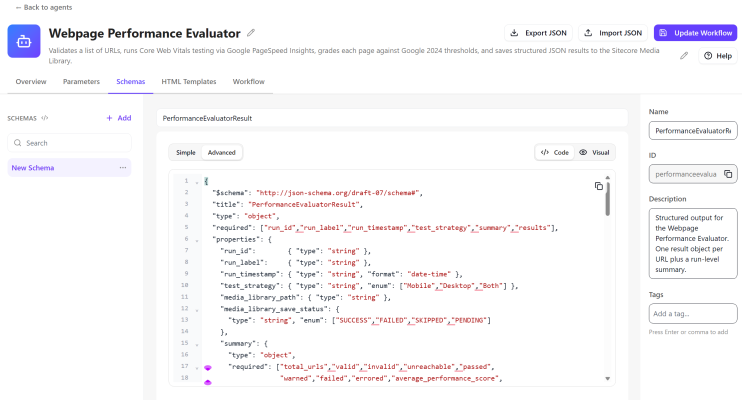742x400 pixels.
Task: Copy the schema ID value
Action: point(728,174)
